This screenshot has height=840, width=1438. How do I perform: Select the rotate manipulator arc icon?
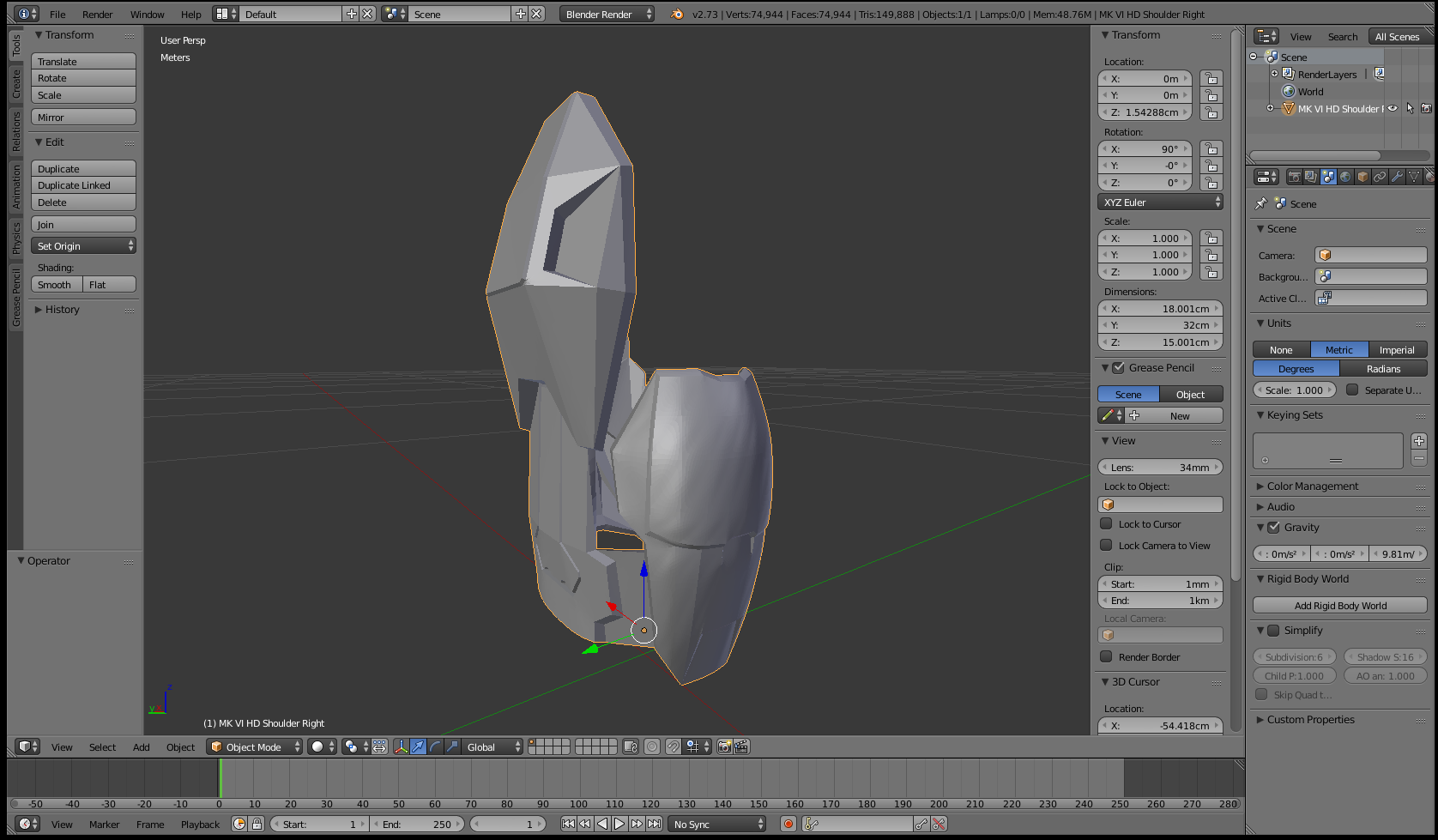pyautogui.click(x=435, y=747)
